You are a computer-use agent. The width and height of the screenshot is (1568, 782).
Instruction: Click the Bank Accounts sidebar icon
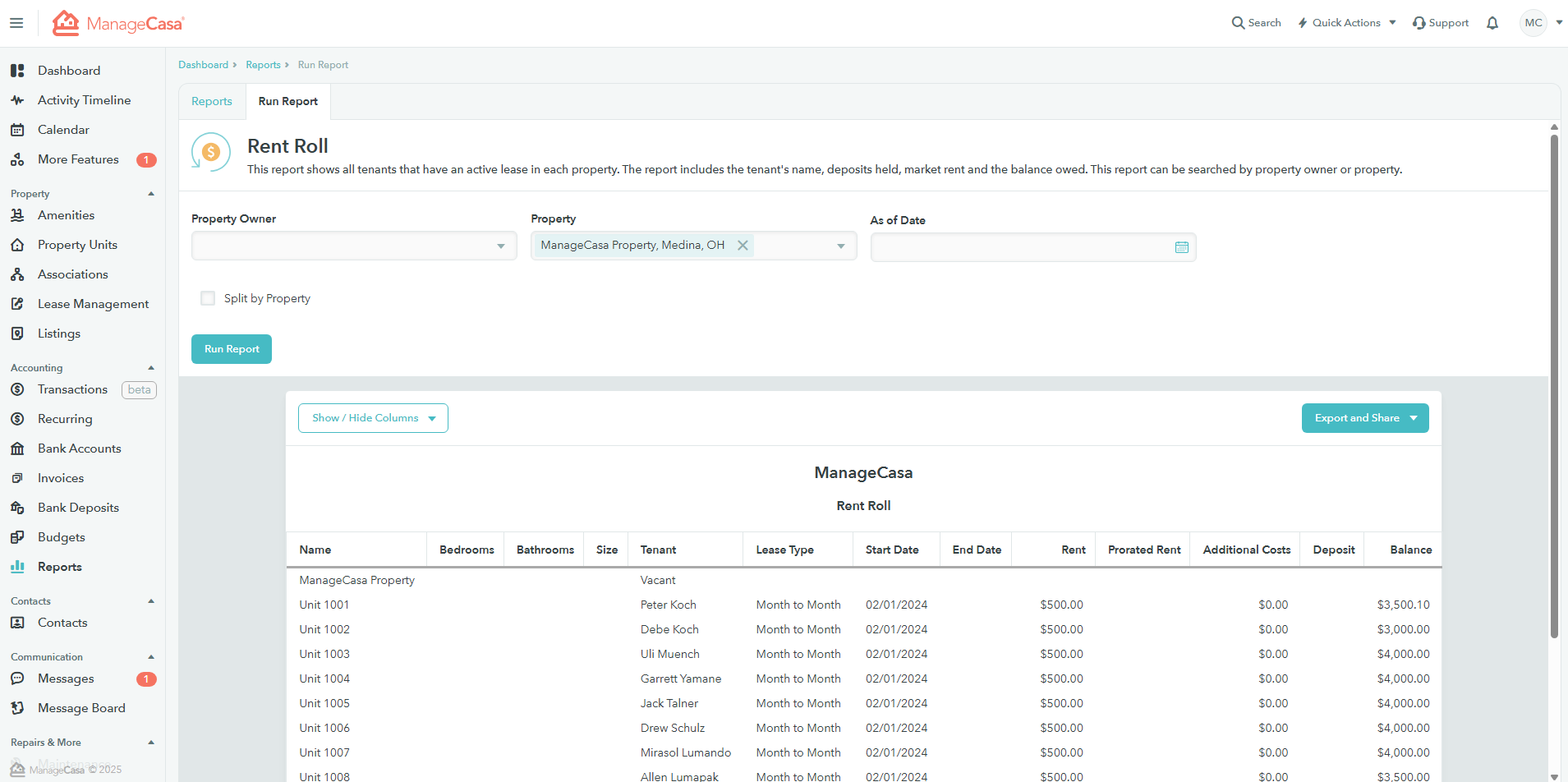[17, 448]
